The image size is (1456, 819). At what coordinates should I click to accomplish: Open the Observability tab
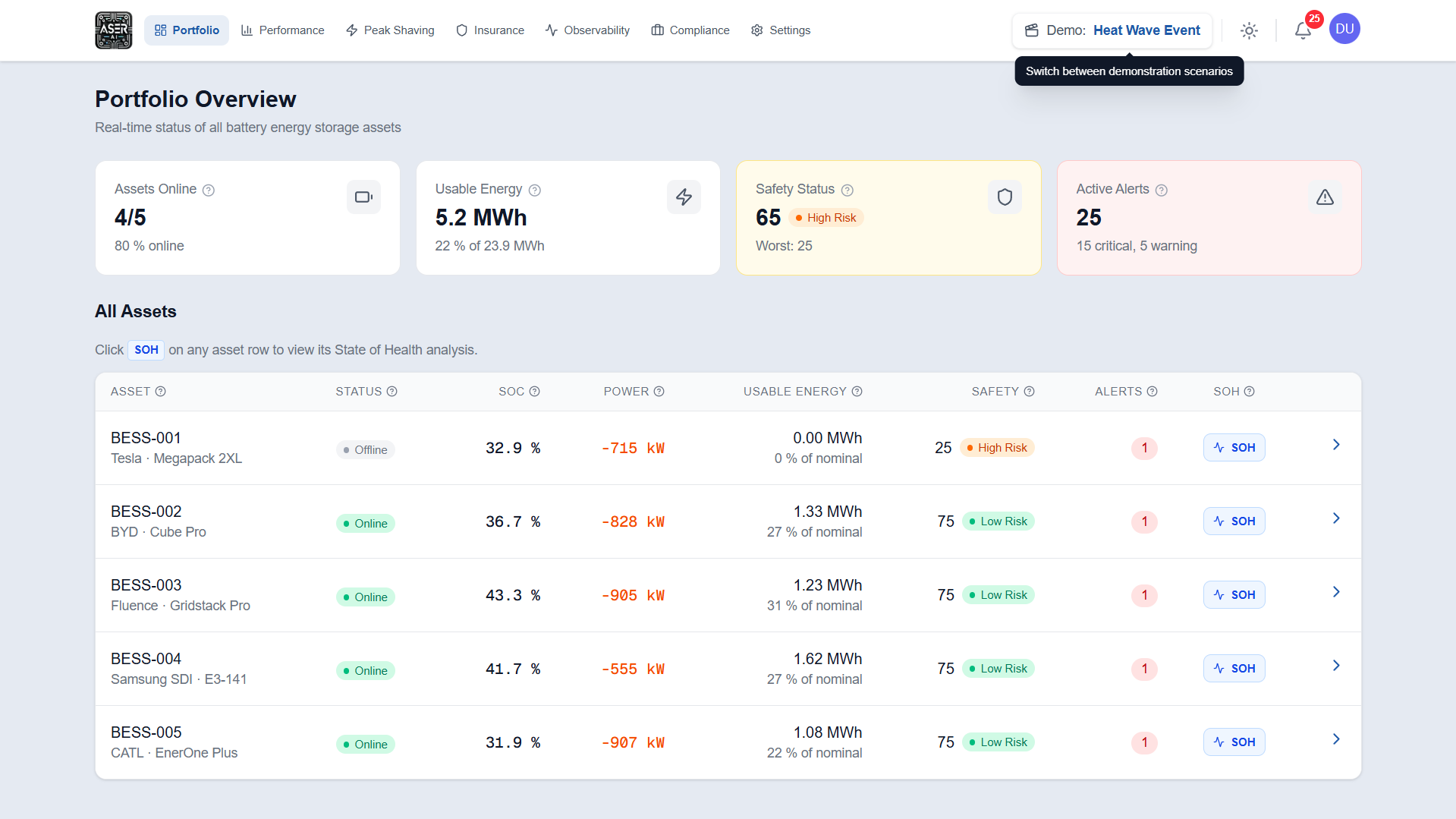(587, 30)
